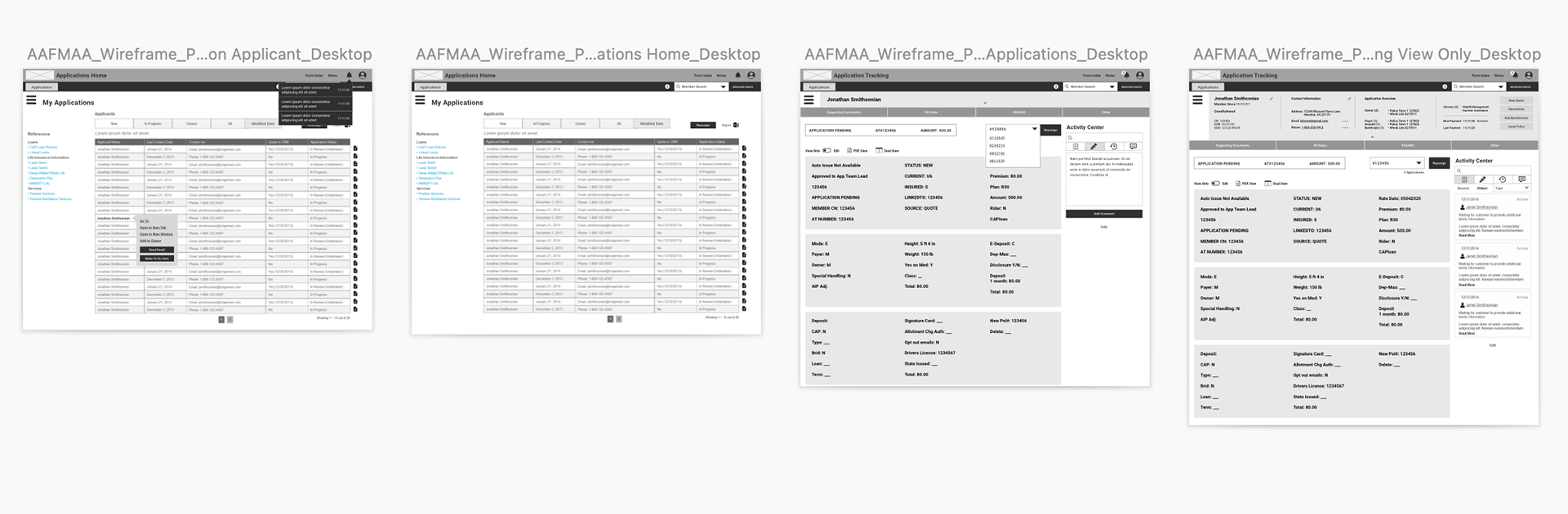Open the #123456 dropdown in the View Only wireframe
This screenshot has height=514, width=1568.
[x=1419, y=163]
